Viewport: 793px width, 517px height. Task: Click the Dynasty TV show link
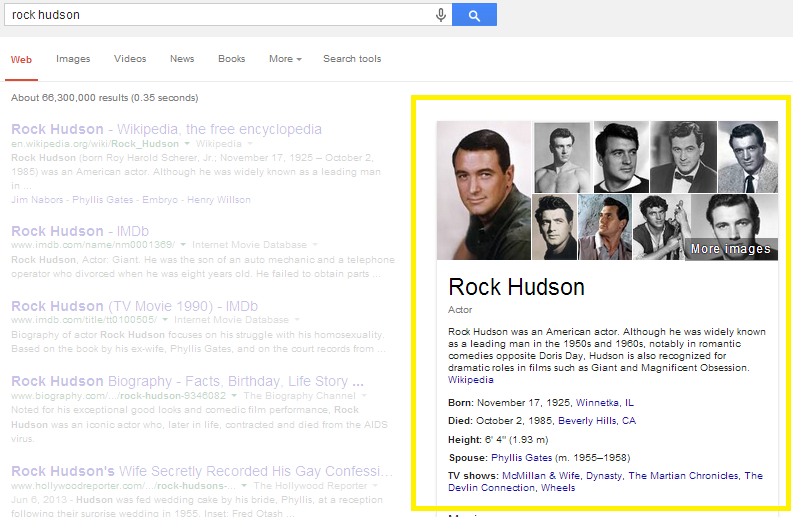click(x=604, y=476)
